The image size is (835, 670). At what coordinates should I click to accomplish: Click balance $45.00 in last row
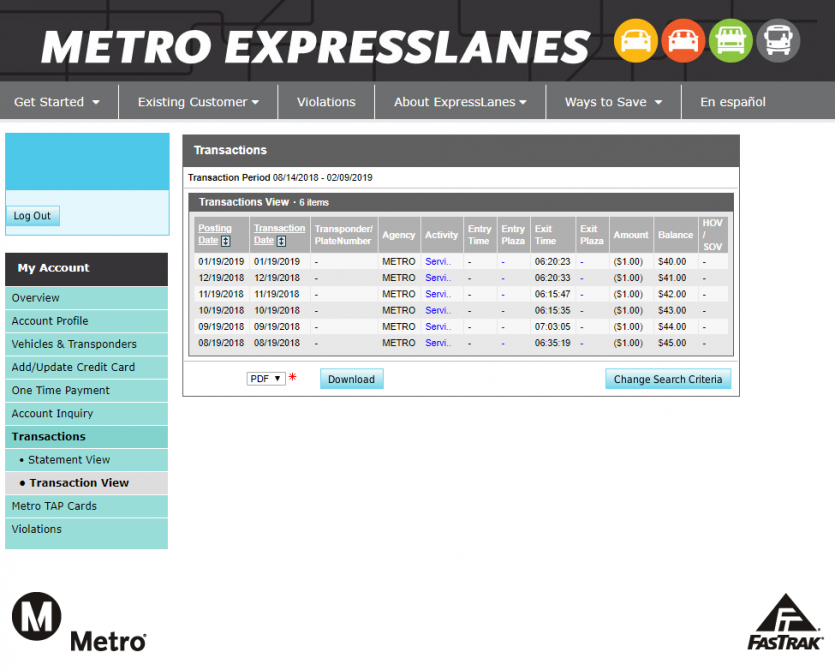pyautogui.click(x=672, y=343)
